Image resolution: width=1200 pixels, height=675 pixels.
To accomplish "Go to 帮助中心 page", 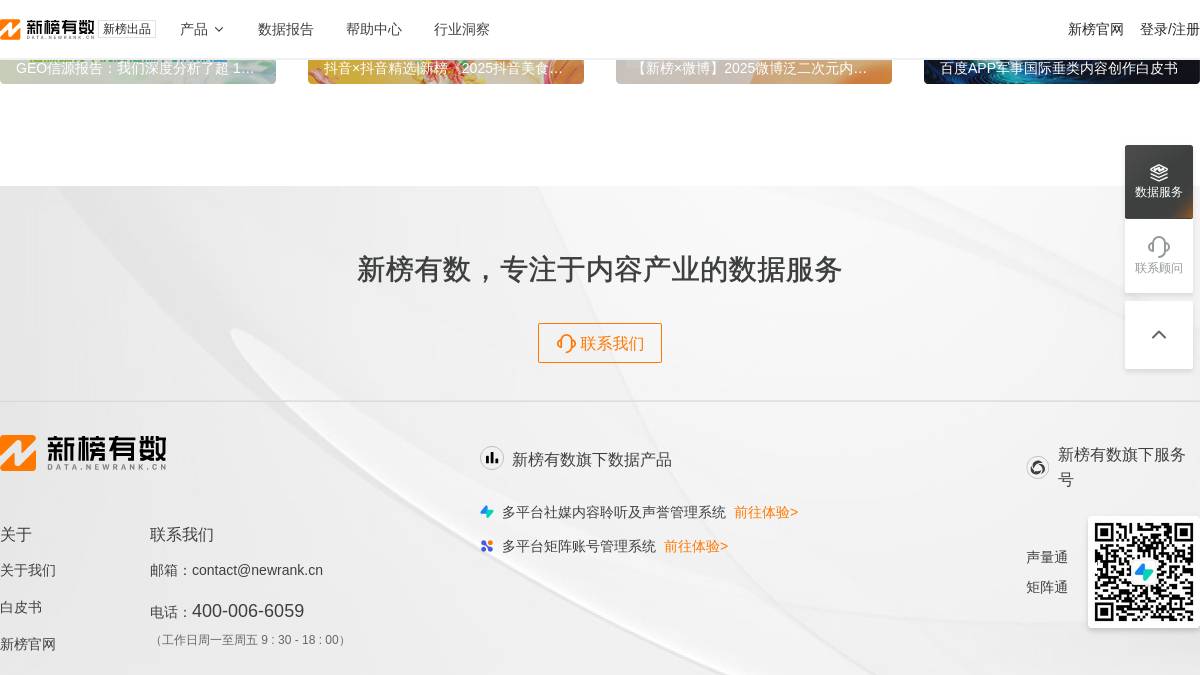I will pos(374,29).
